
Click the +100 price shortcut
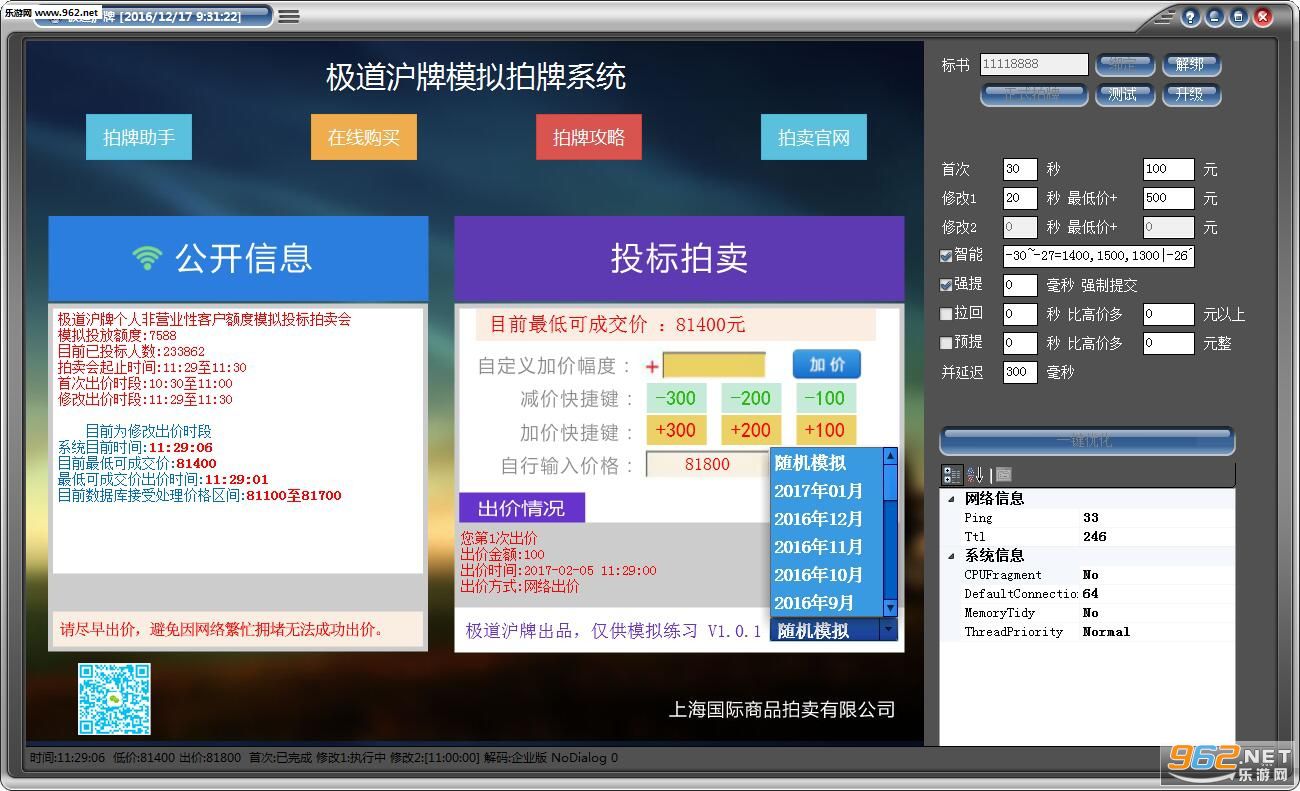coord(826,431)
